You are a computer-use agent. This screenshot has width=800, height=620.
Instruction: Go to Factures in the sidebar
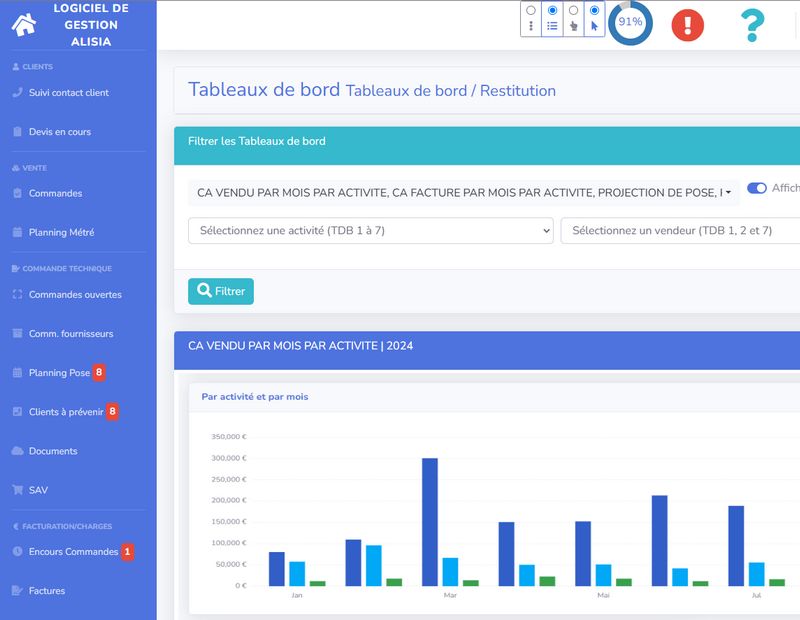(x=47, y=591)
